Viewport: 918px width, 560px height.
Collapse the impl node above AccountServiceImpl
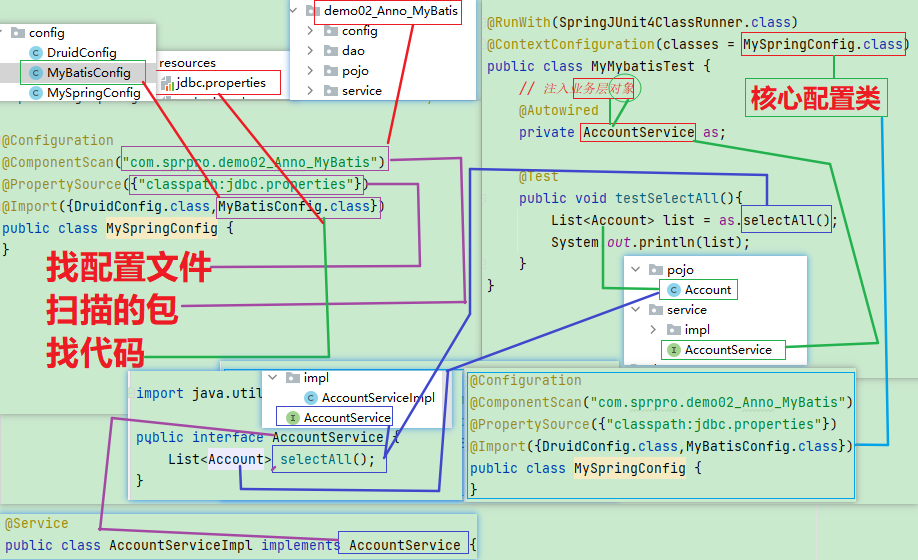[272, 378]
